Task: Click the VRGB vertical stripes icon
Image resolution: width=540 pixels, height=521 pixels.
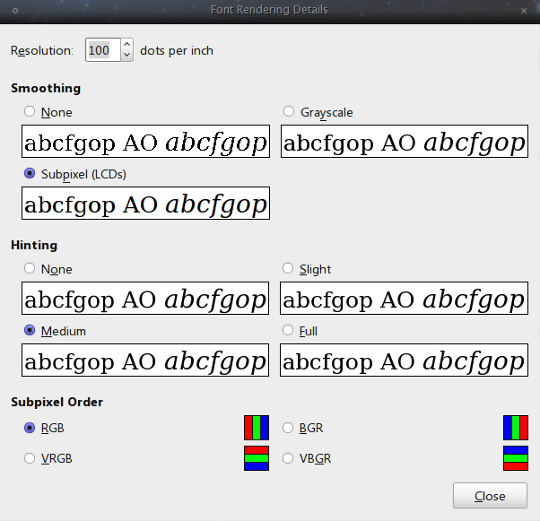Action: point(256,458)
